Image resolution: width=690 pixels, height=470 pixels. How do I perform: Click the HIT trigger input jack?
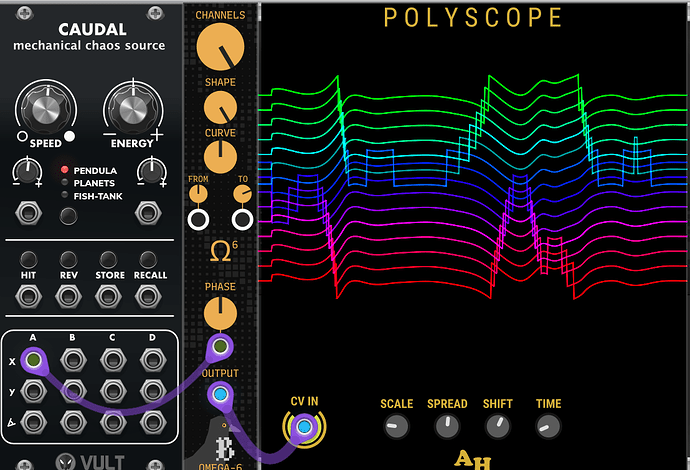point(29,296)
